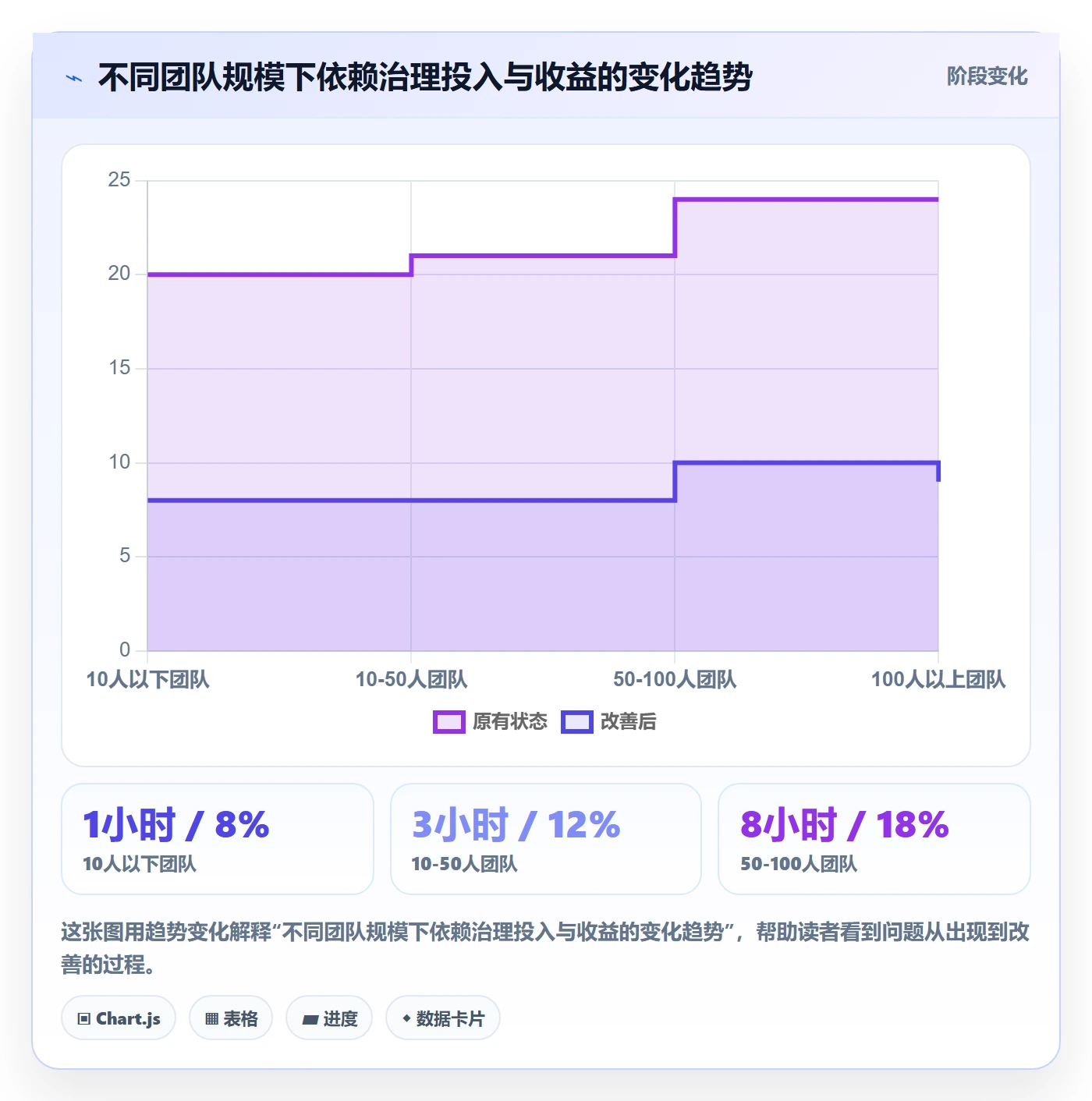Select the 数据卡片 tag chip
Viewport: 1092px width, 1101px height.
coord(443,1018)
